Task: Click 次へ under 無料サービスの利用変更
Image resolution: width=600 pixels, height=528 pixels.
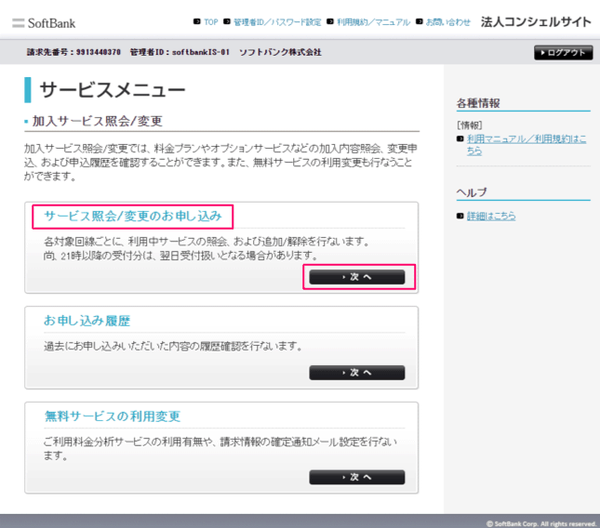Action: (357, 477)
